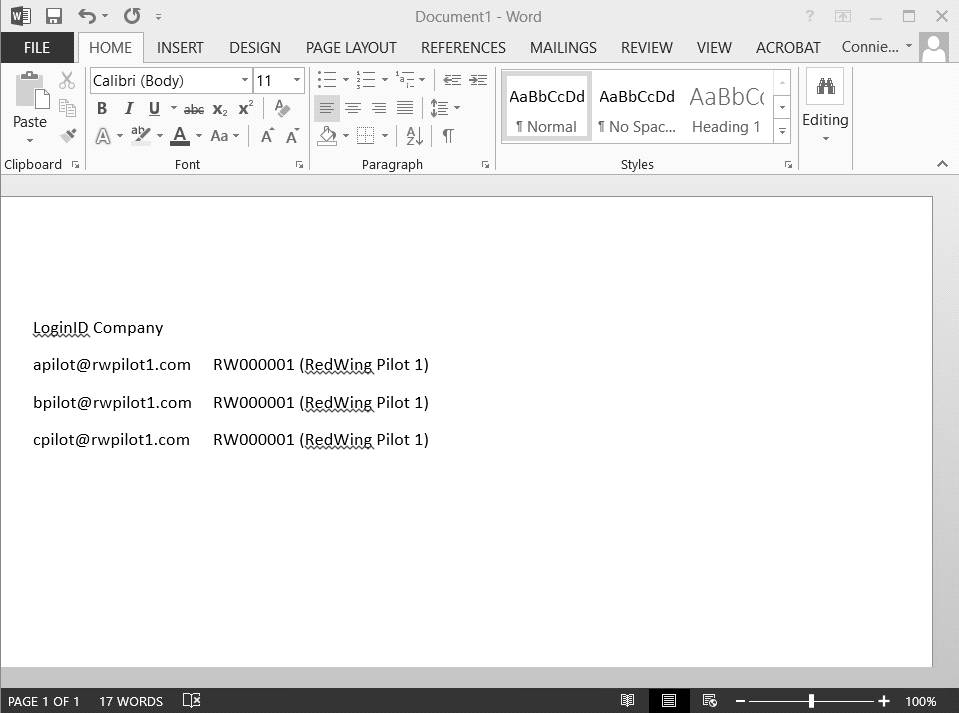The height and width of the screenshot is (713, 959).
Task: Center align the paragraph
Action: pos(353,108)
